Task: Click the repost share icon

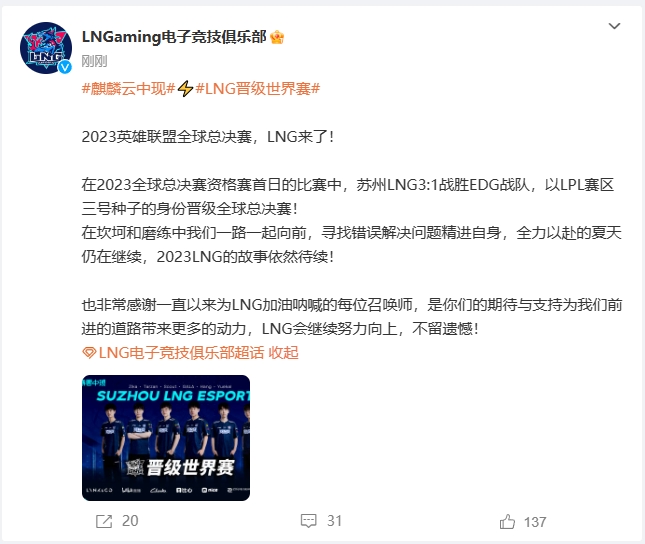Action: click(x=104, y=521)
